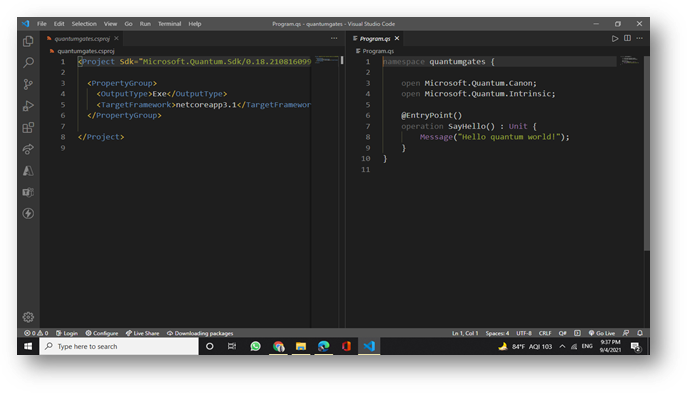Click the TargetFramework line in csproj

coord(203,105)
